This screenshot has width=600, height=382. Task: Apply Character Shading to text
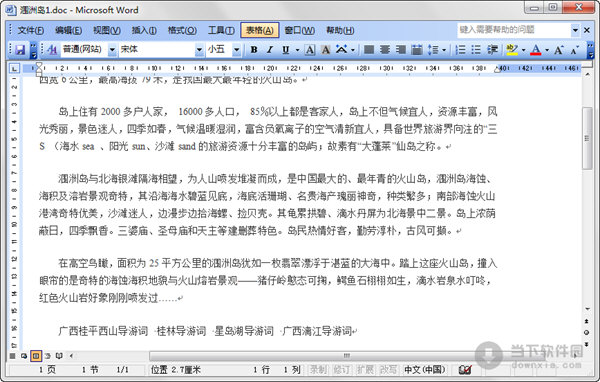tap(326, 49)
